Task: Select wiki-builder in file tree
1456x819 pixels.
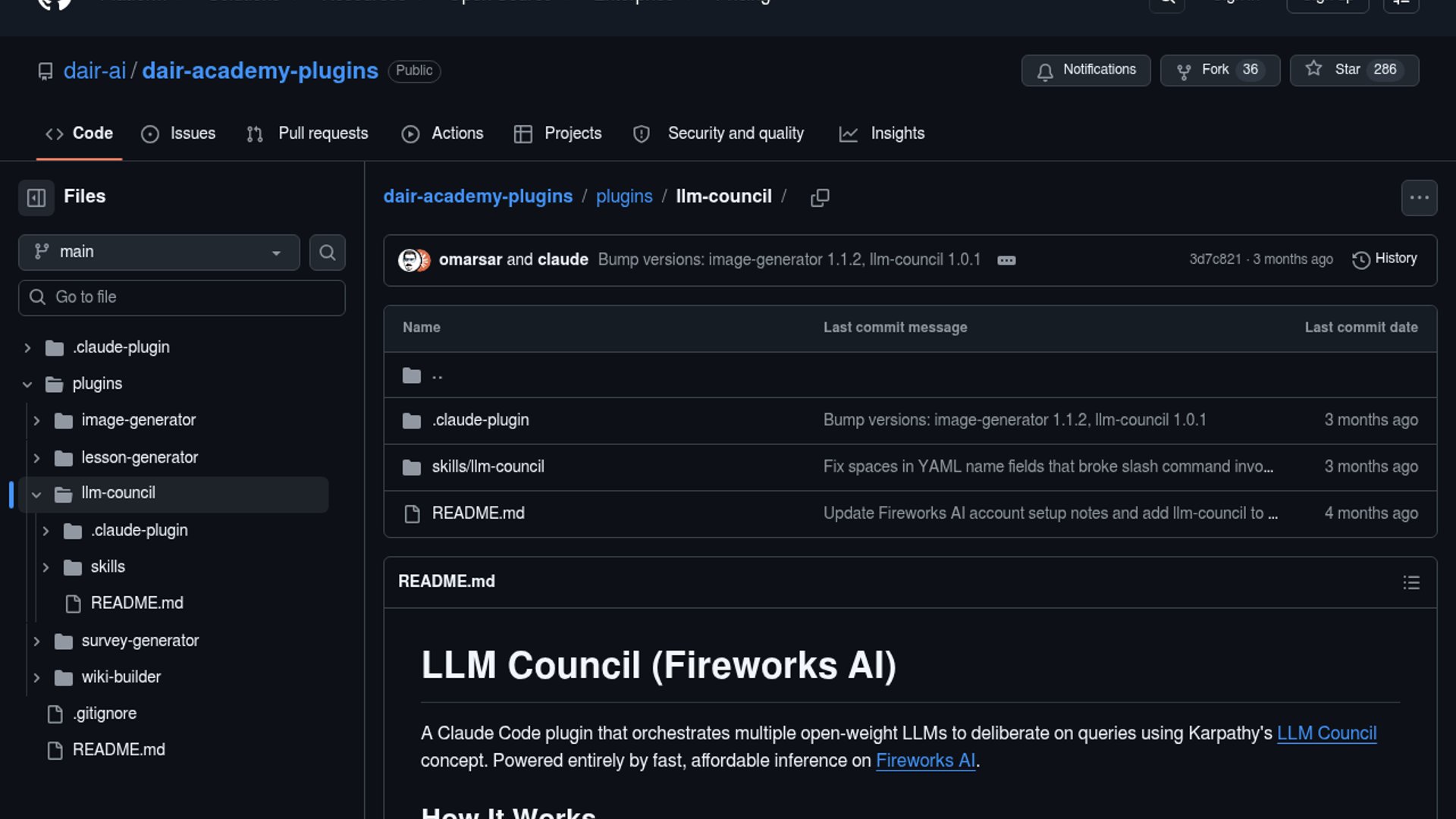Action: [121, 677]
